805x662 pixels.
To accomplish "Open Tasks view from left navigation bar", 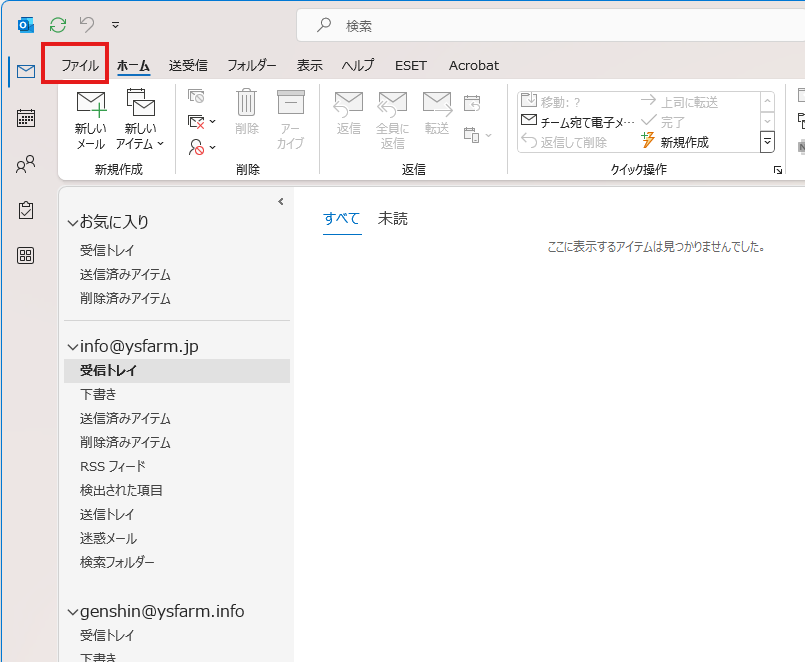I will [26, 210].
